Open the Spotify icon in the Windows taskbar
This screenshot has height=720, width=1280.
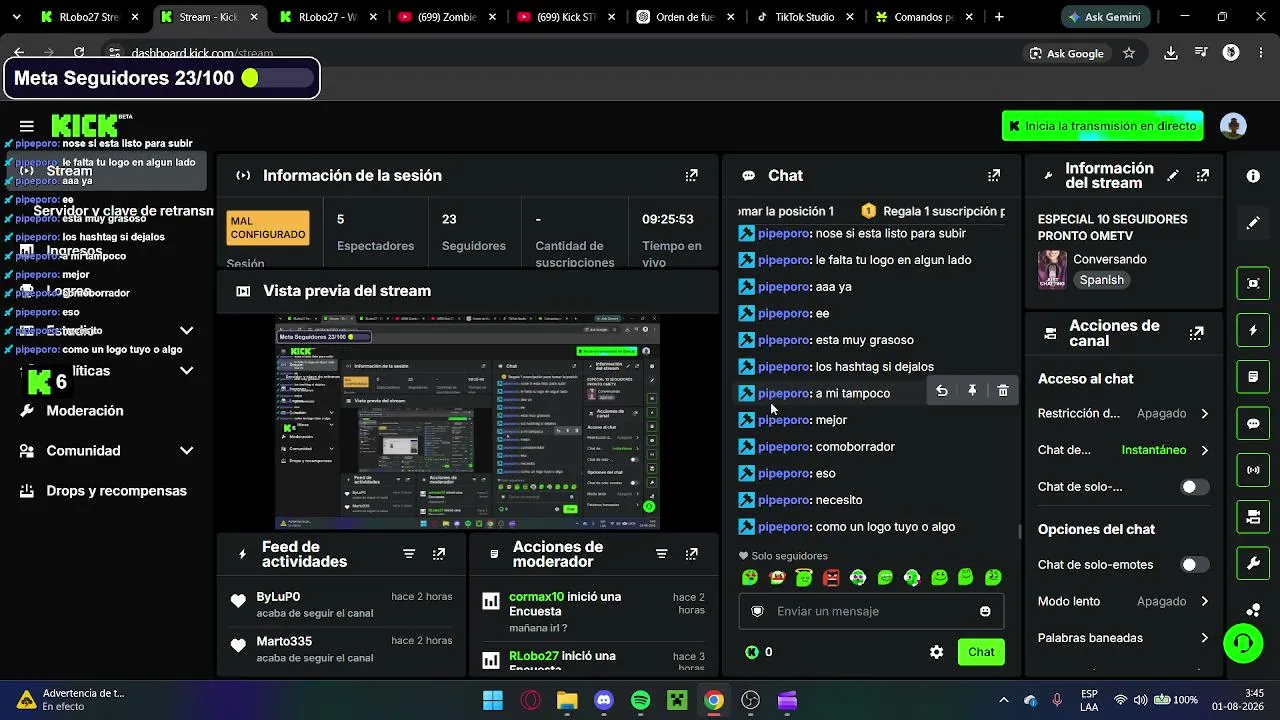(640, 700)
